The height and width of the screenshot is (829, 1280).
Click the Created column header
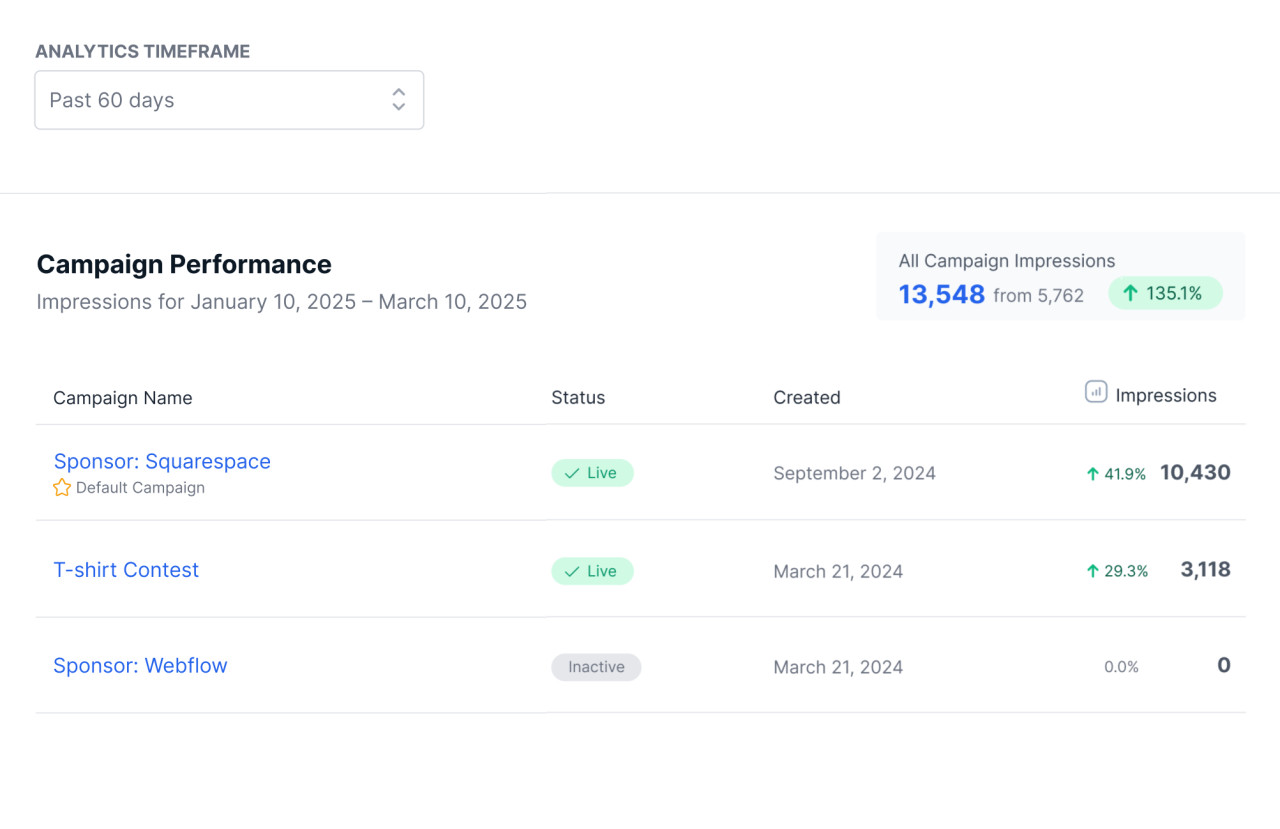(x=806, y=398)
